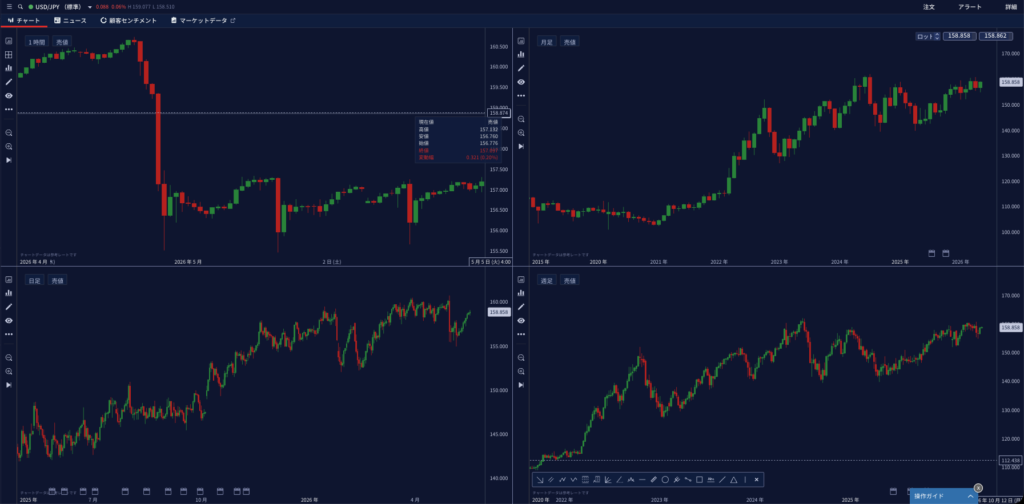Select the Fibonacci retracement grid tool
The width and height of the screenshot is (1024, 504).
point(585,480)
